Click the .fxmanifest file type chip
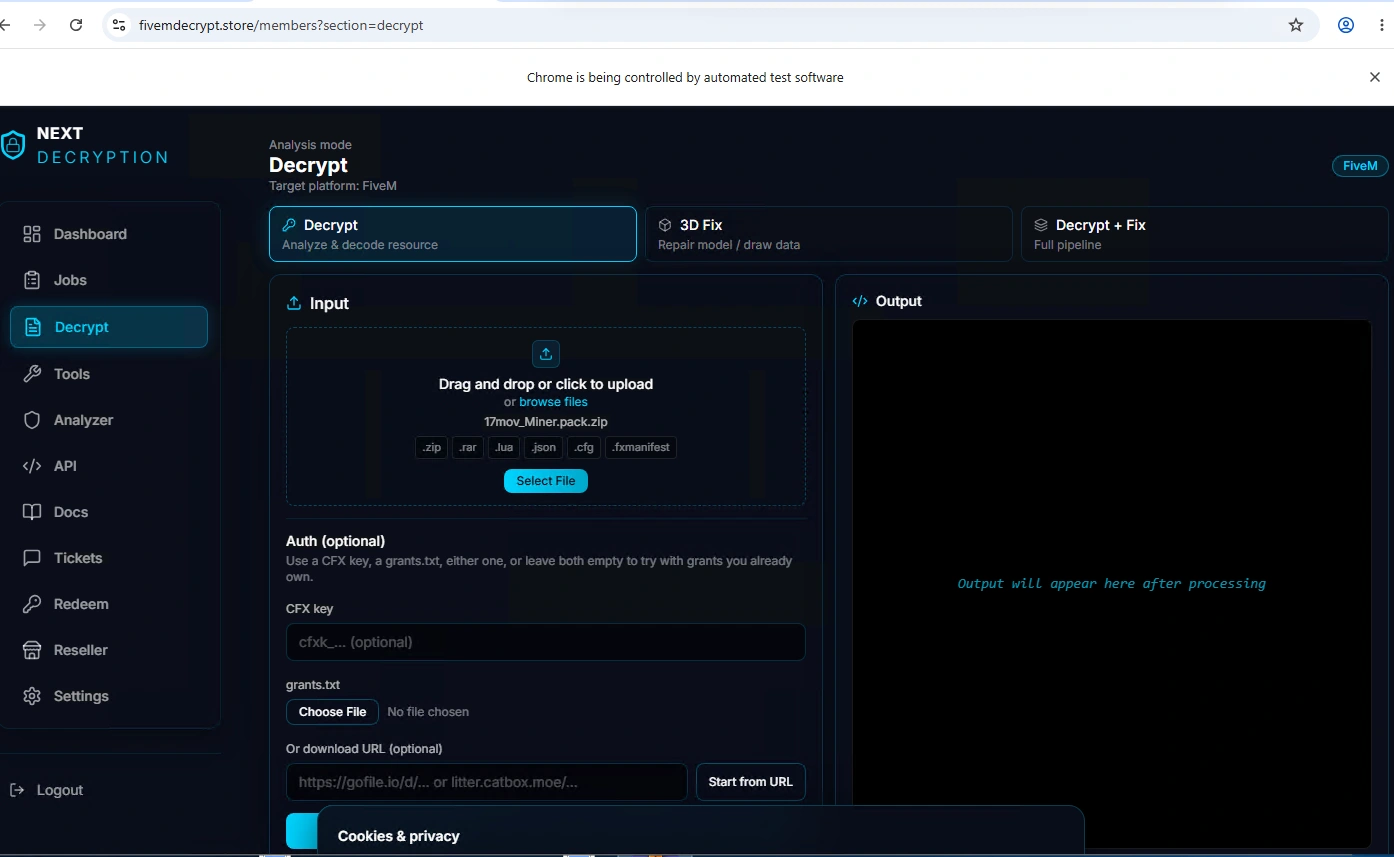 coord(641,447)
